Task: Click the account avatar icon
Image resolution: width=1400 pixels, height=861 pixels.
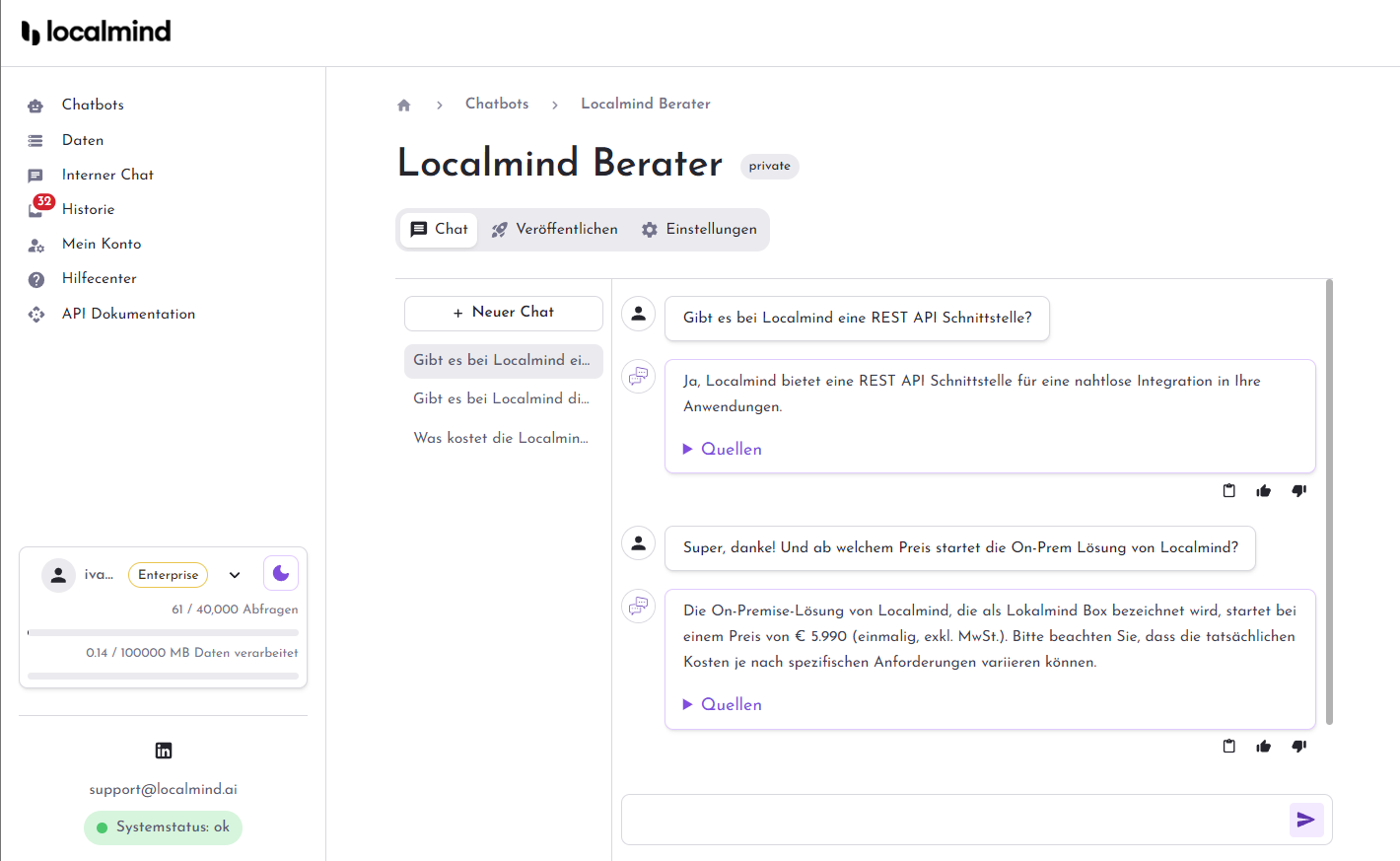Action: (x=59, y=575)
